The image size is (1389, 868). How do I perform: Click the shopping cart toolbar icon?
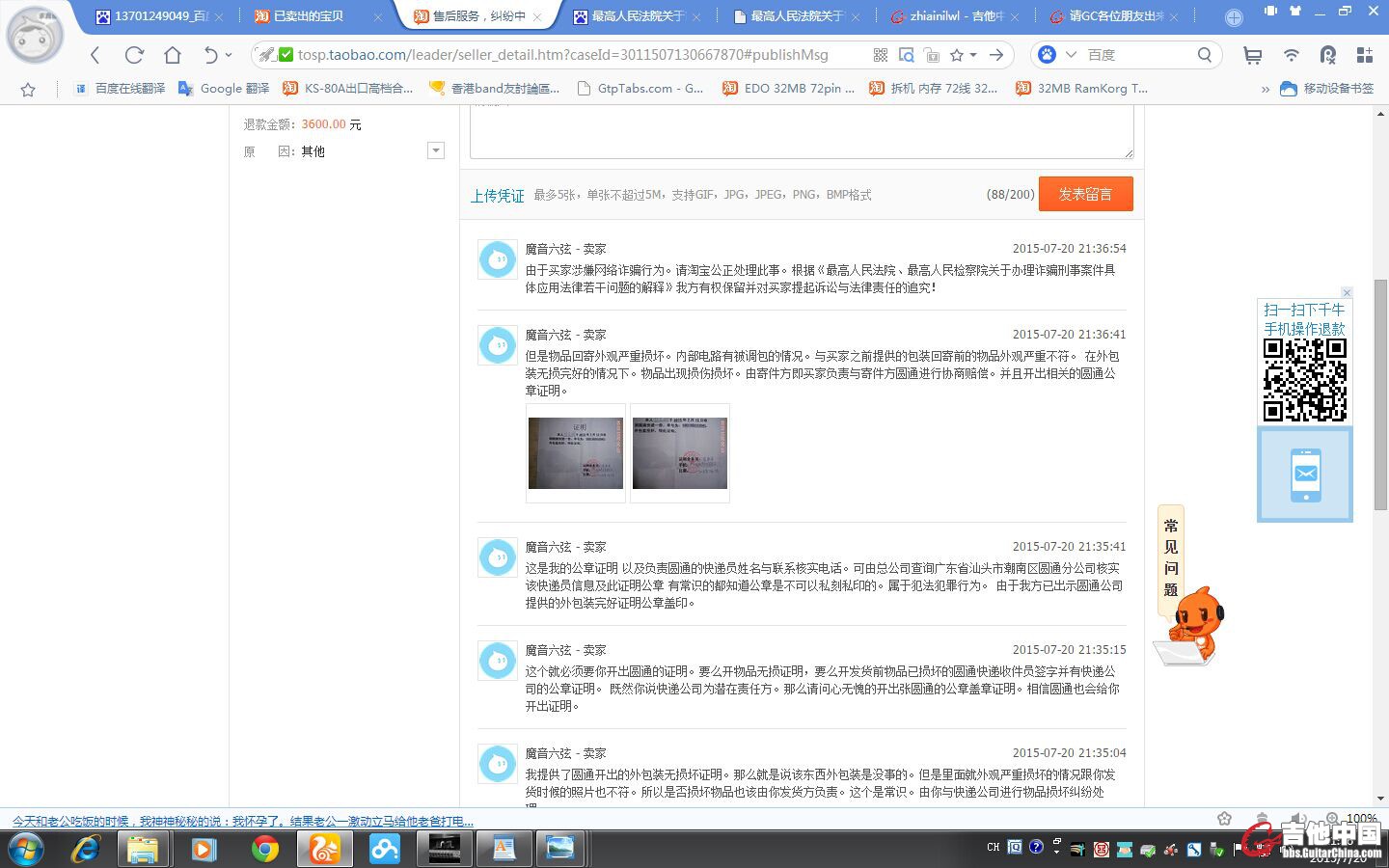click(1252, 55)
